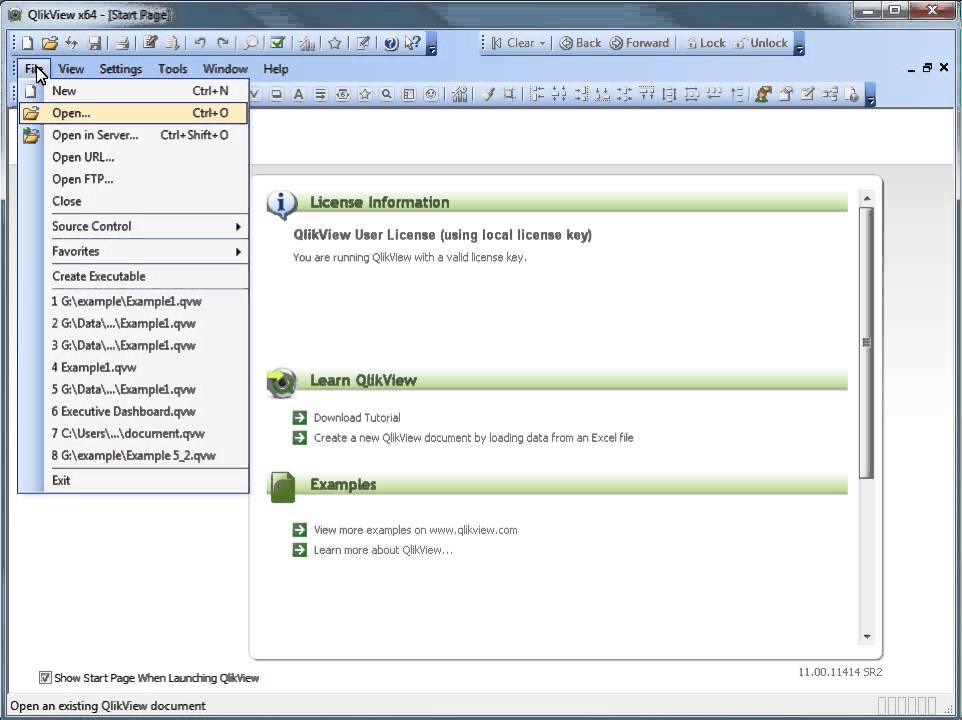
Task: Open the Help menu
Action: 275,69
